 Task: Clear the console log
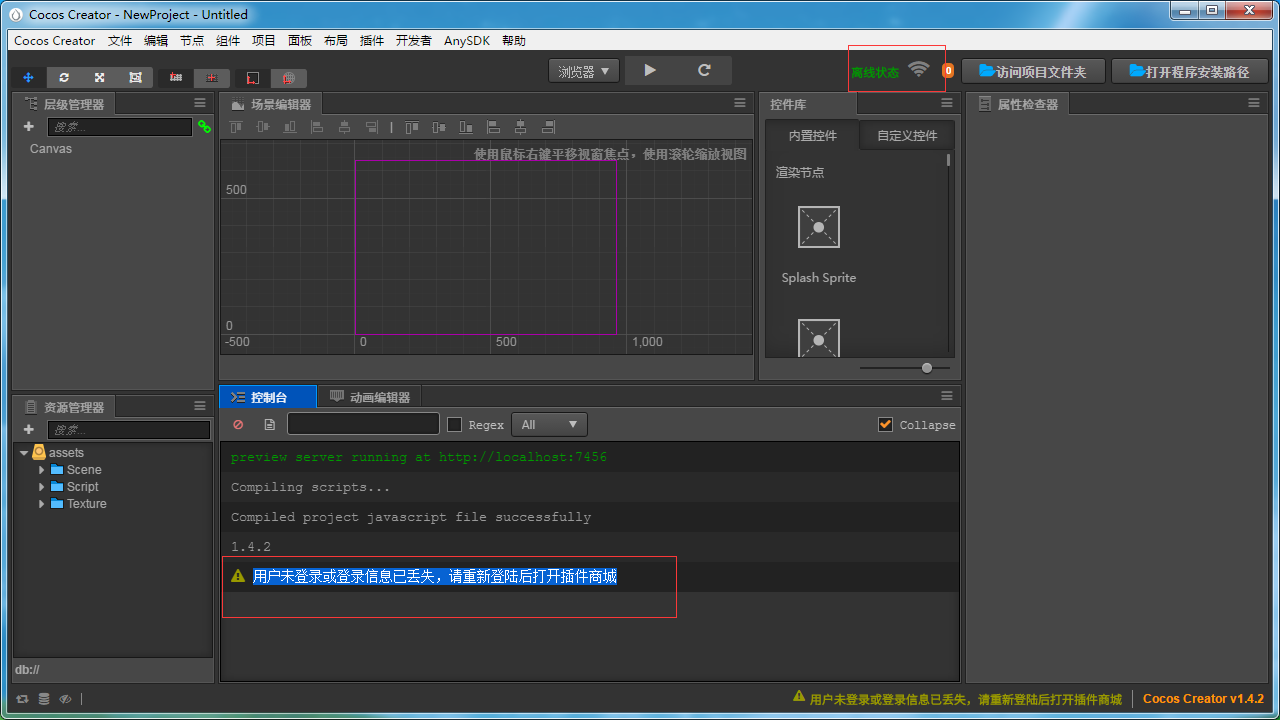pyautogui.click(x=238, y=424)
